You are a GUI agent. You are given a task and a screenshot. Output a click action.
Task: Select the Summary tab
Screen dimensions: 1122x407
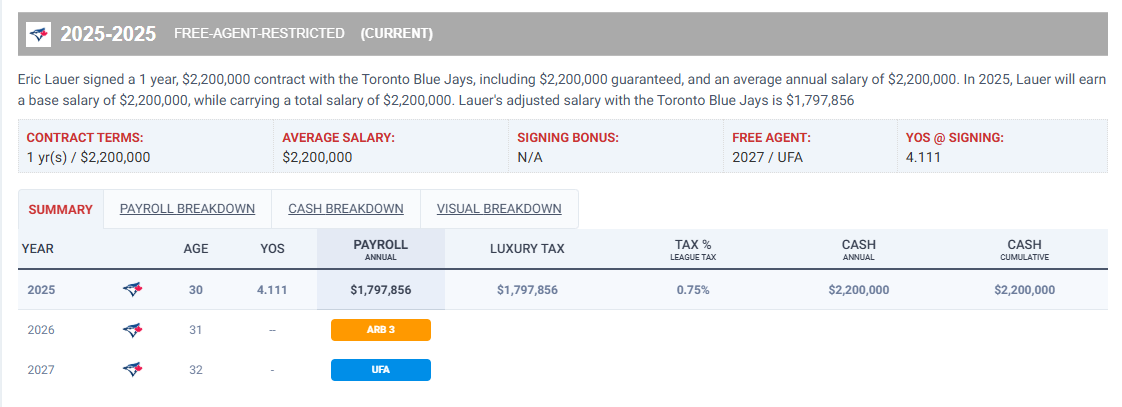pyautogui.click(x=61, y=209)
